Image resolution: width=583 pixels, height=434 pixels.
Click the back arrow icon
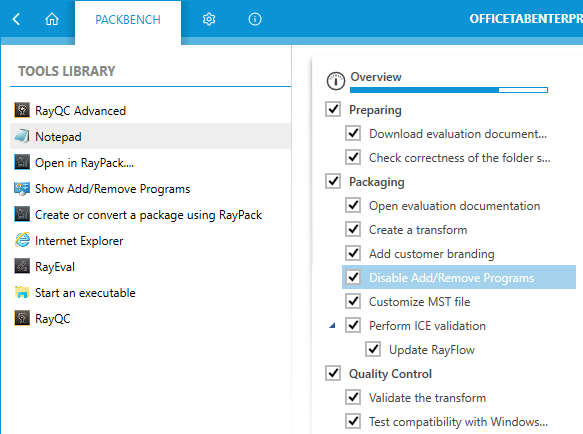tap(16, 19)
